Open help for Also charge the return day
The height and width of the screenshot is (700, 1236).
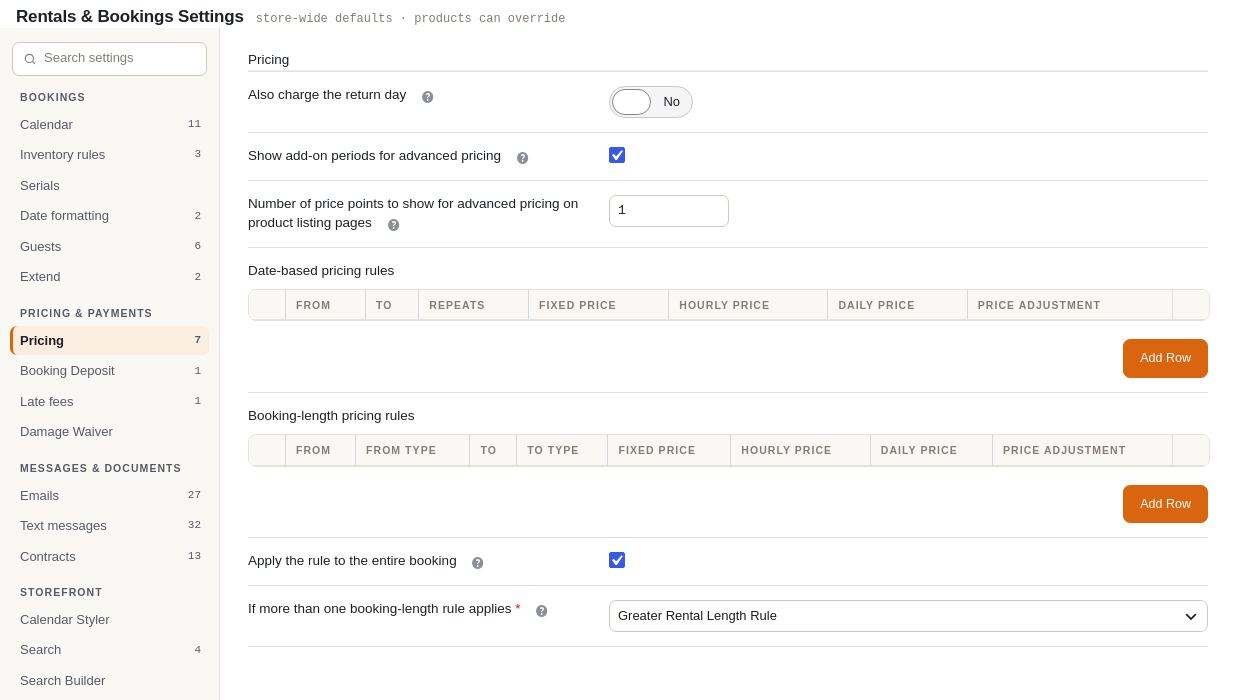(x=427, y=97)
